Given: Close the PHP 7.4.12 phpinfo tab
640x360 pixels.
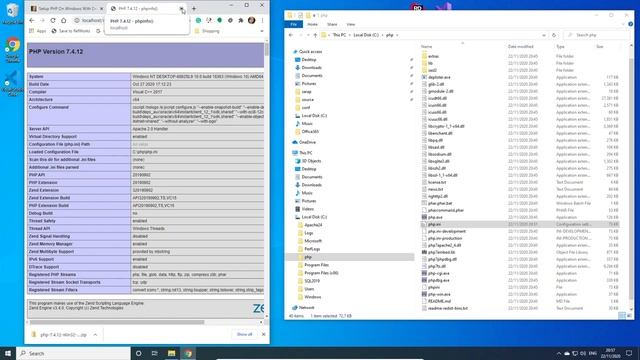Looking at the screenshot, I should click(181, 8).
